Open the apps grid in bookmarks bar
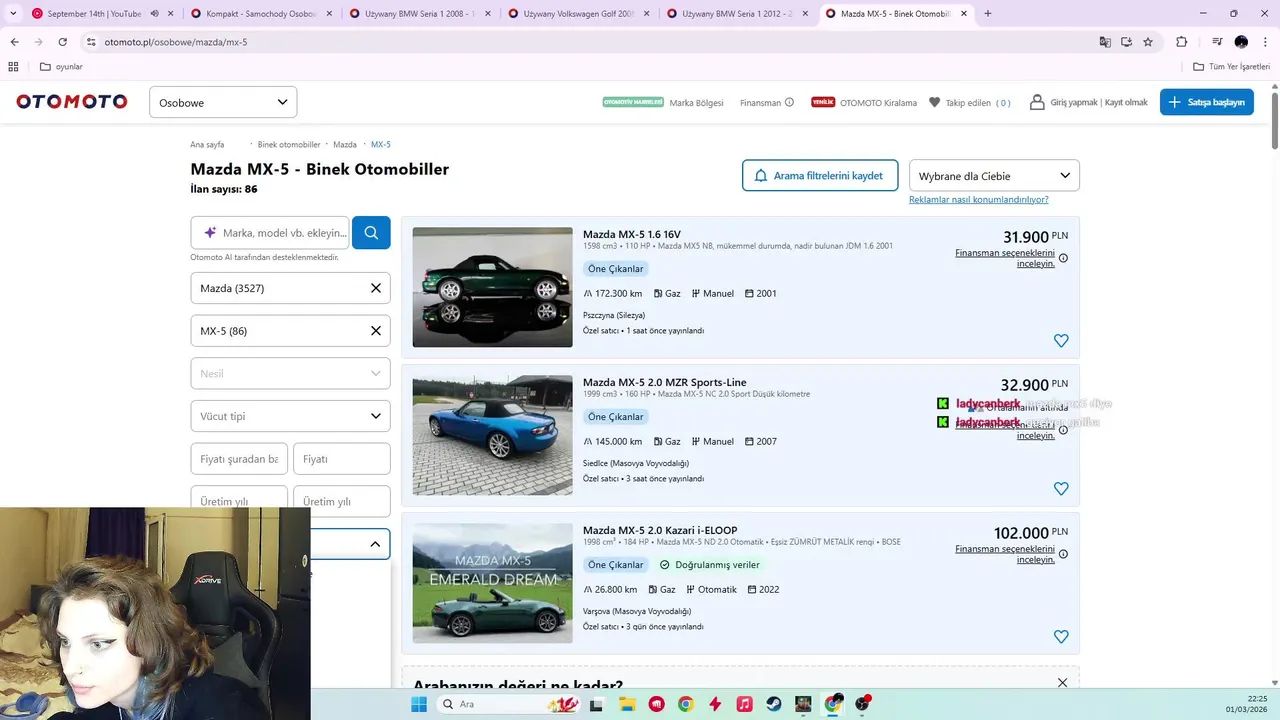1280x720 pixels. click(13, 67)
